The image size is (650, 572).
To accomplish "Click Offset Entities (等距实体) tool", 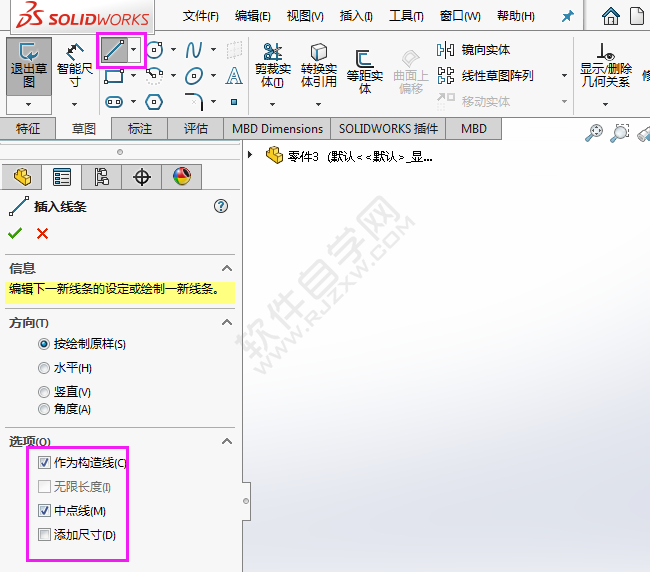I will (x=364, y=72).
